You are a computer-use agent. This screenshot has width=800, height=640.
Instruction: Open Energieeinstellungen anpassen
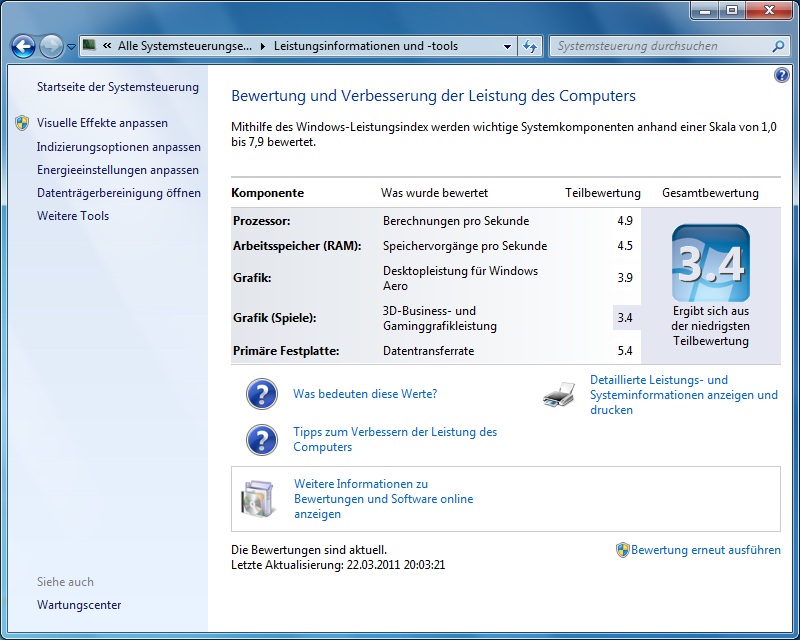tap(118, 170)
